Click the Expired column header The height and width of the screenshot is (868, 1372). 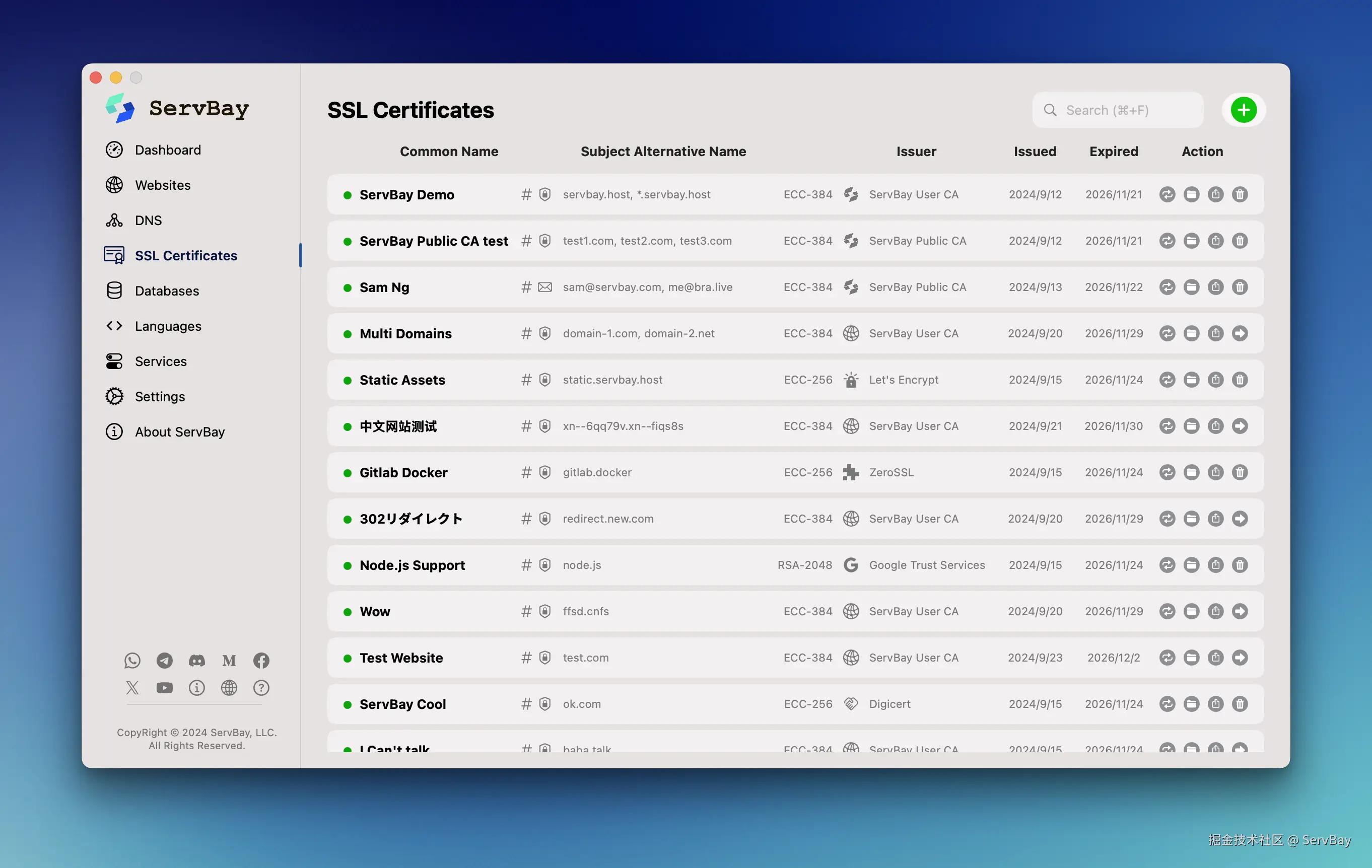pos(1113,152)
